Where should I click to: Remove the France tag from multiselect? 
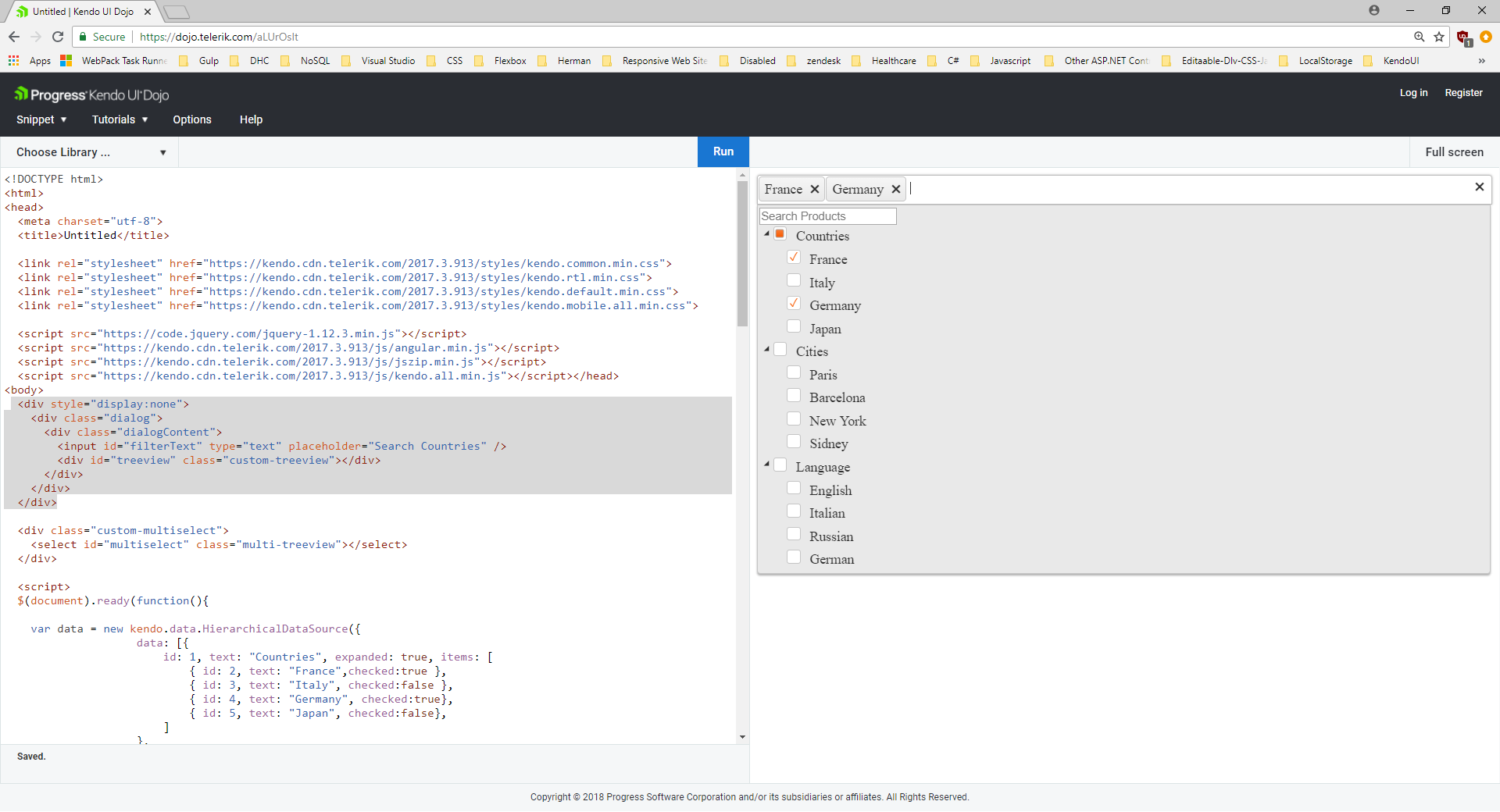[814, 189]
